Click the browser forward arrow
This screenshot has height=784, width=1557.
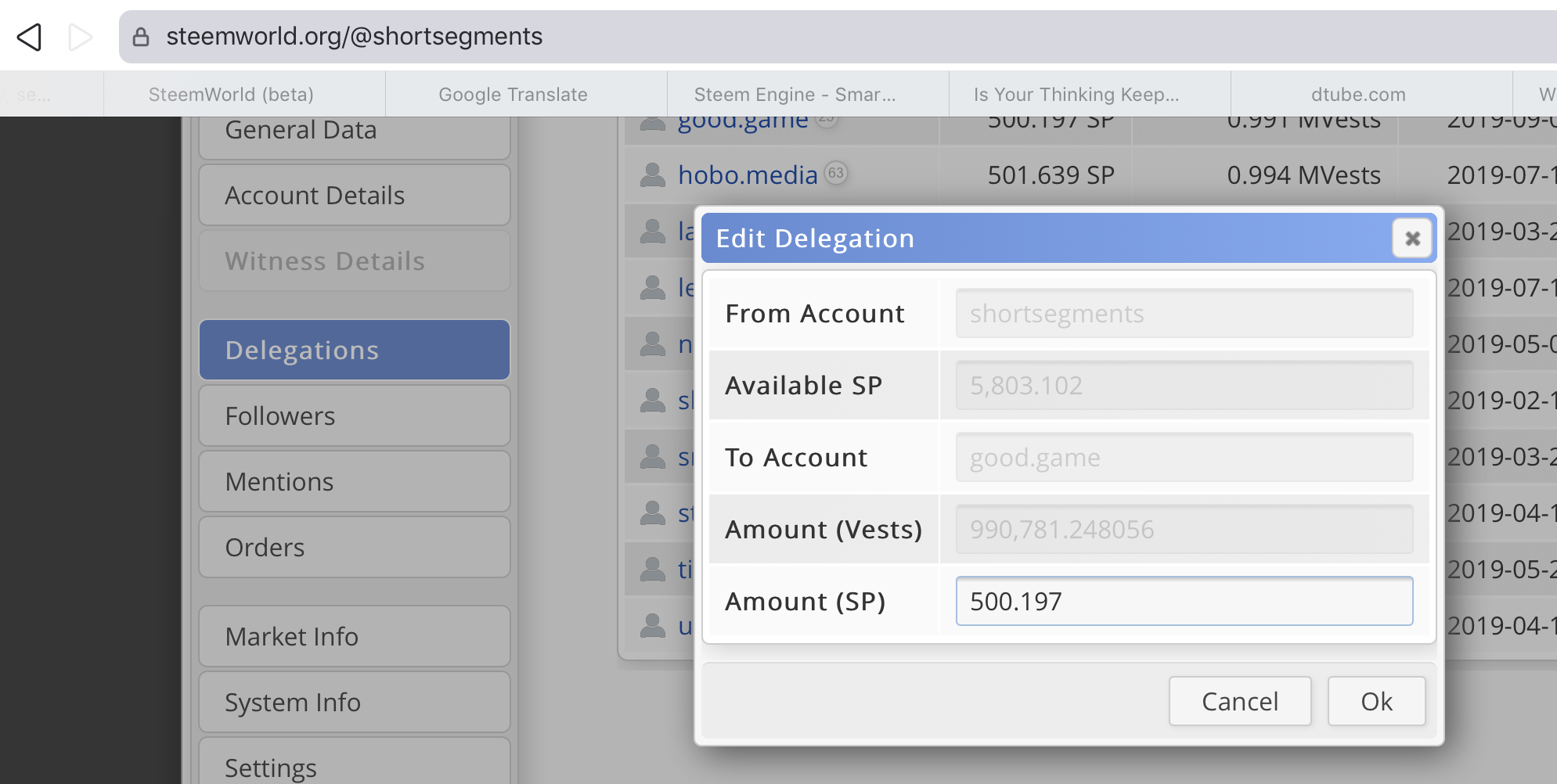coord(80,37)
